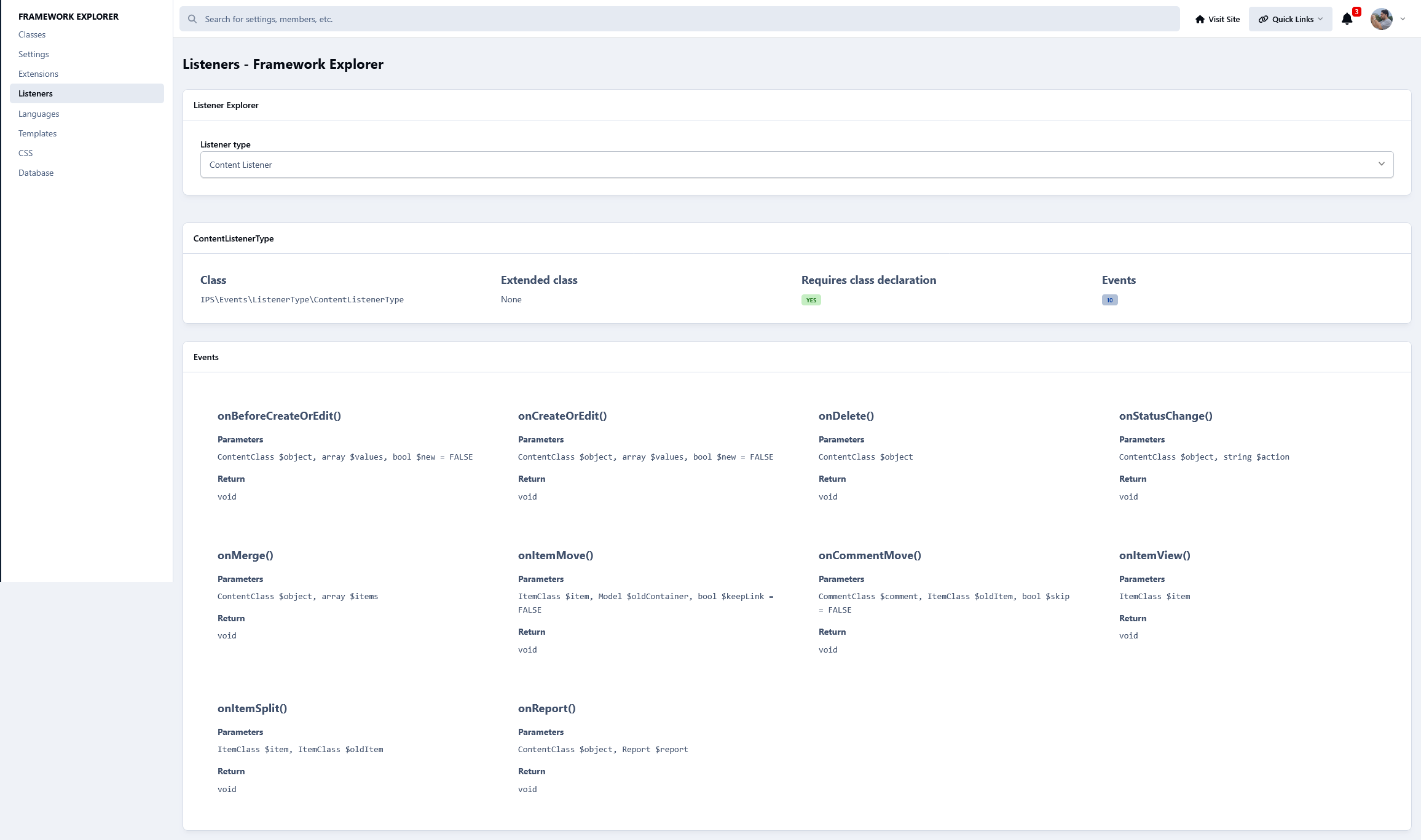1421x840 pixels.
Task: Click the Visit Site home icon
Action: click(1200, 19)
